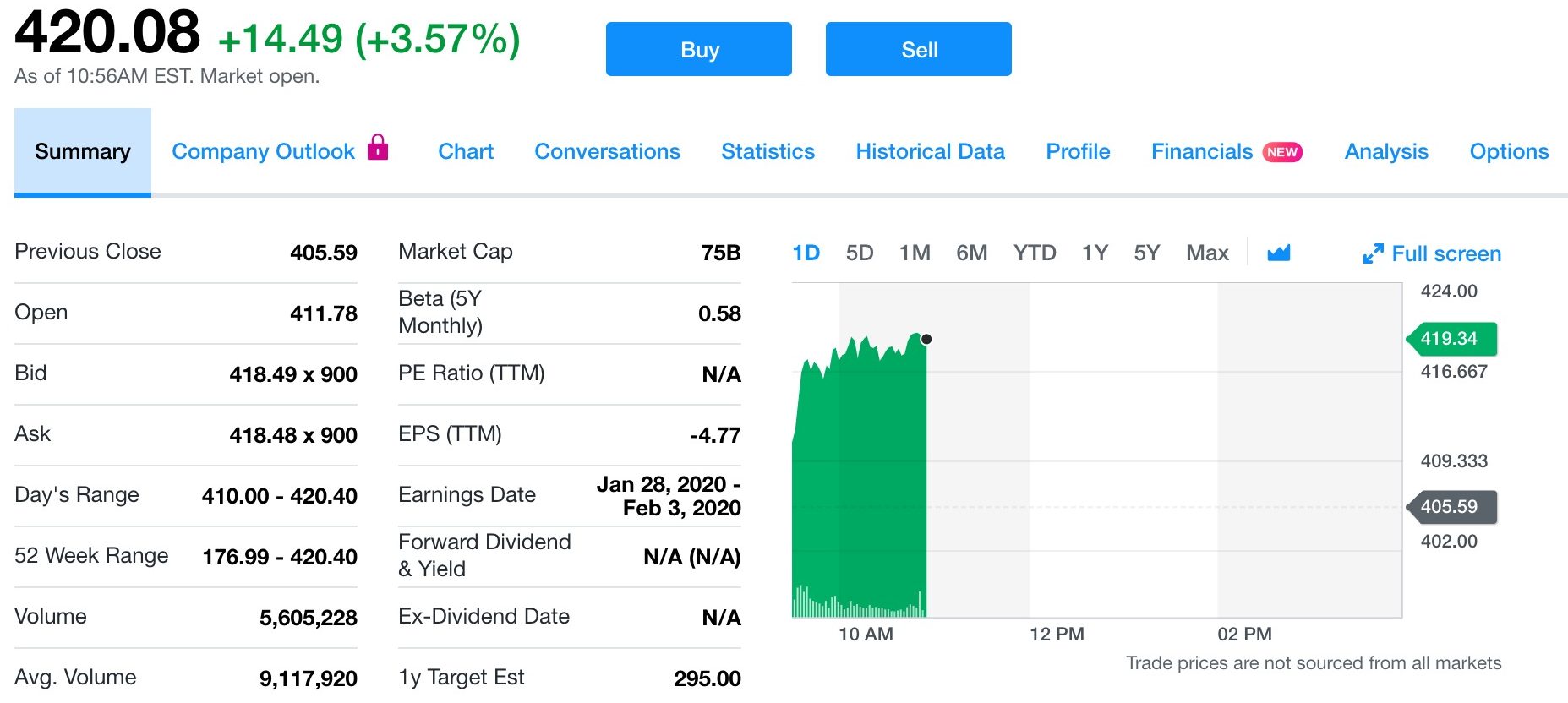The height and width of the screenshot is (703, 1568).
Task: Select the Options tab
Action: [x=1509, y=152]
